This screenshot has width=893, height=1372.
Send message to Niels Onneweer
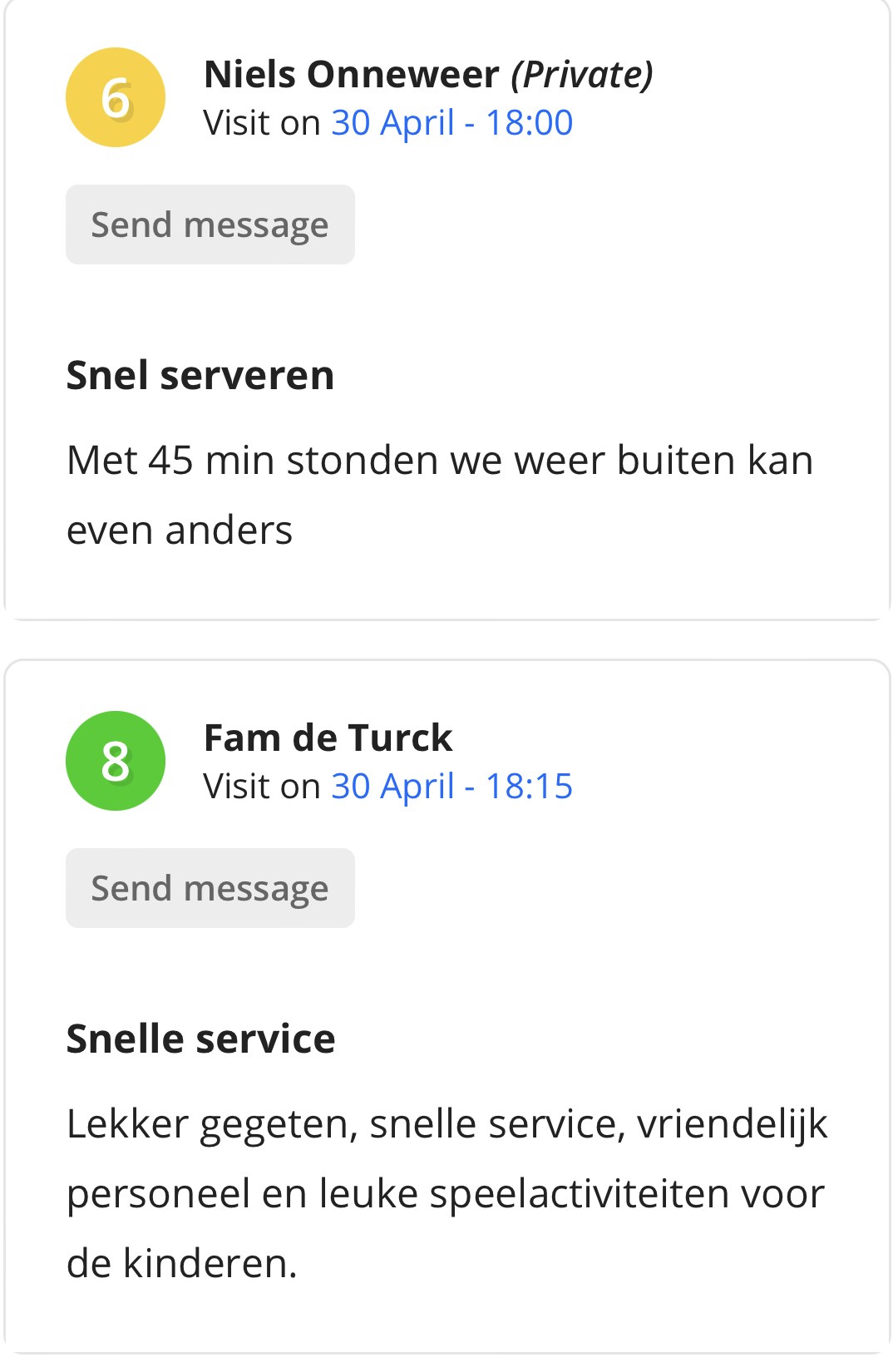pyautogui.click(x=210, y=225)
